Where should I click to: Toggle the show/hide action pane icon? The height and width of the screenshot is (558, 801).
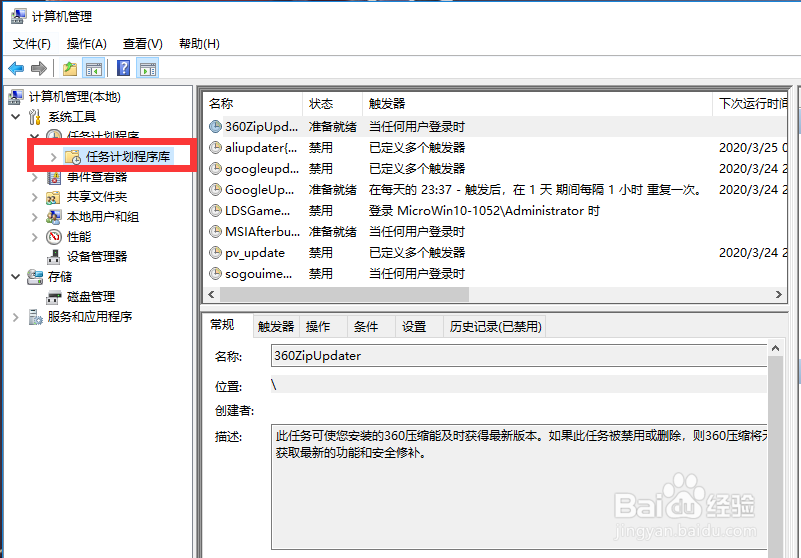click(148, 68)
